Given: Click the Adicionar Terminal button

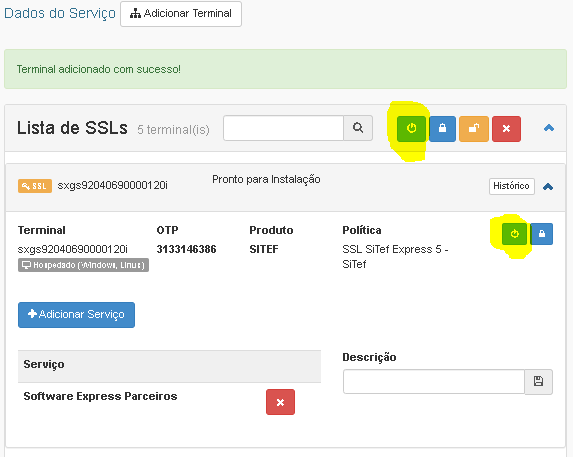Looking at the screenshot, I should click(x=181, y=14).
